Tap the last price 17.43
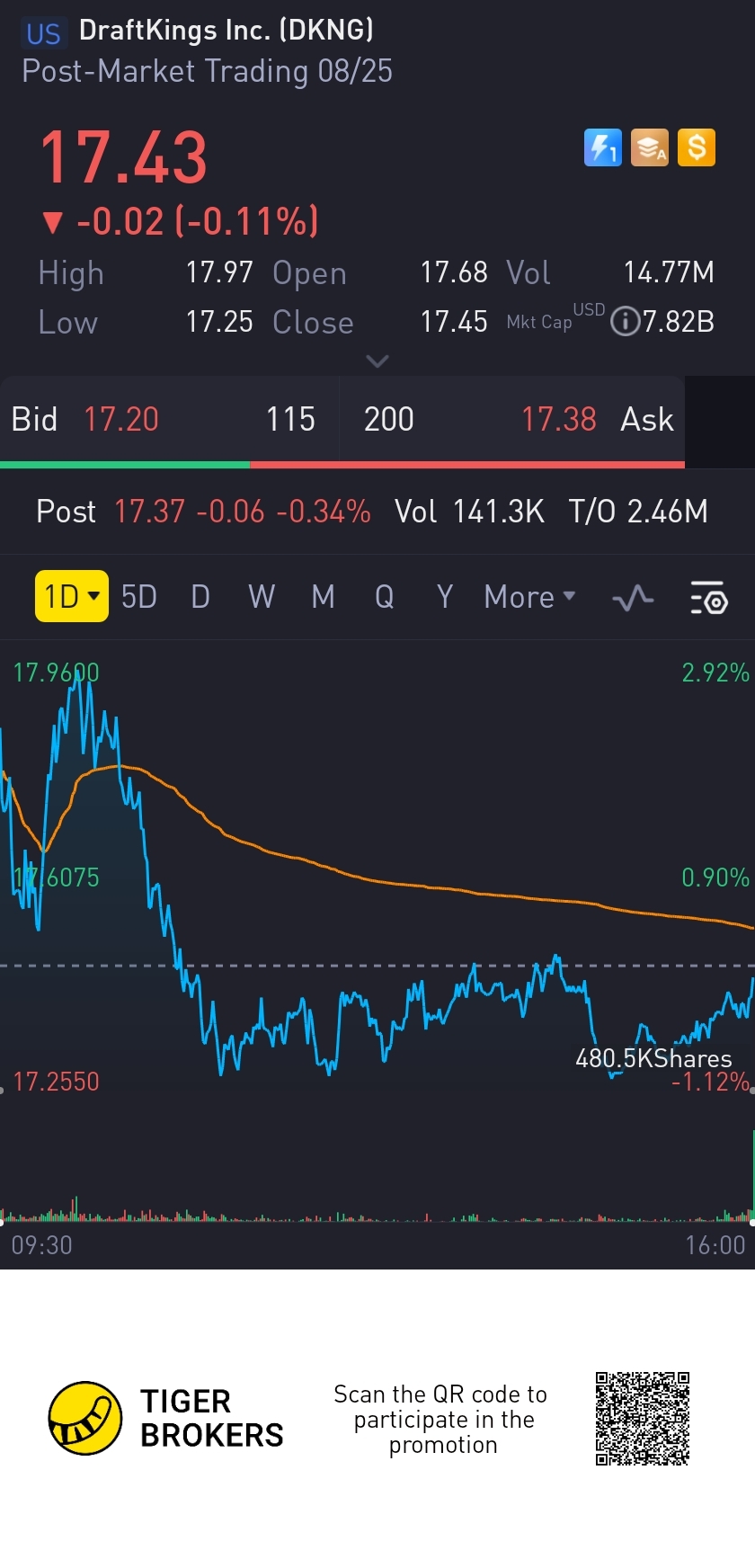 pyautogui.click(x=124, y=157)
